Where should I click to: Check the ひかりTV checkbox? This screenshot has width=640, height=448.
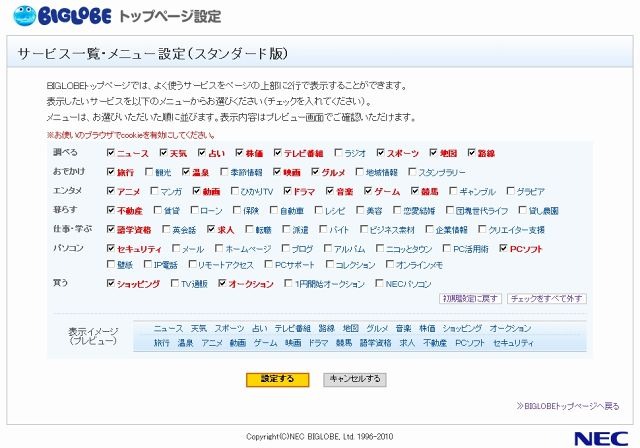(x=235, y=191)
